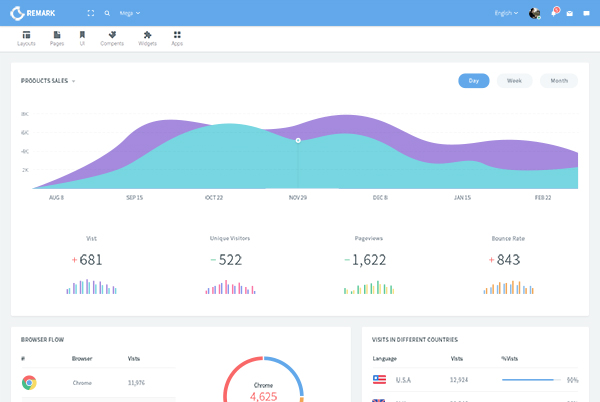Click the Remark logo icon
600x402 pixels.
coord(17,13)
